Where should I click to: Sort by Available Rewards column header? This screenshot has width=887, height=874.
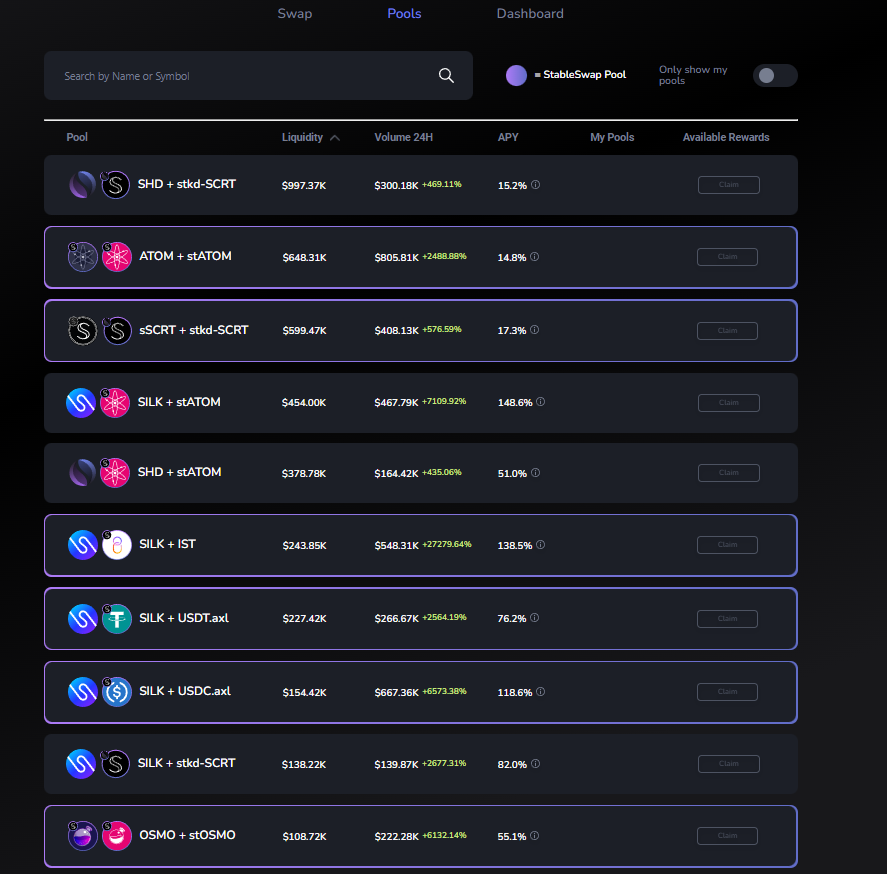[x=726, y=137]
